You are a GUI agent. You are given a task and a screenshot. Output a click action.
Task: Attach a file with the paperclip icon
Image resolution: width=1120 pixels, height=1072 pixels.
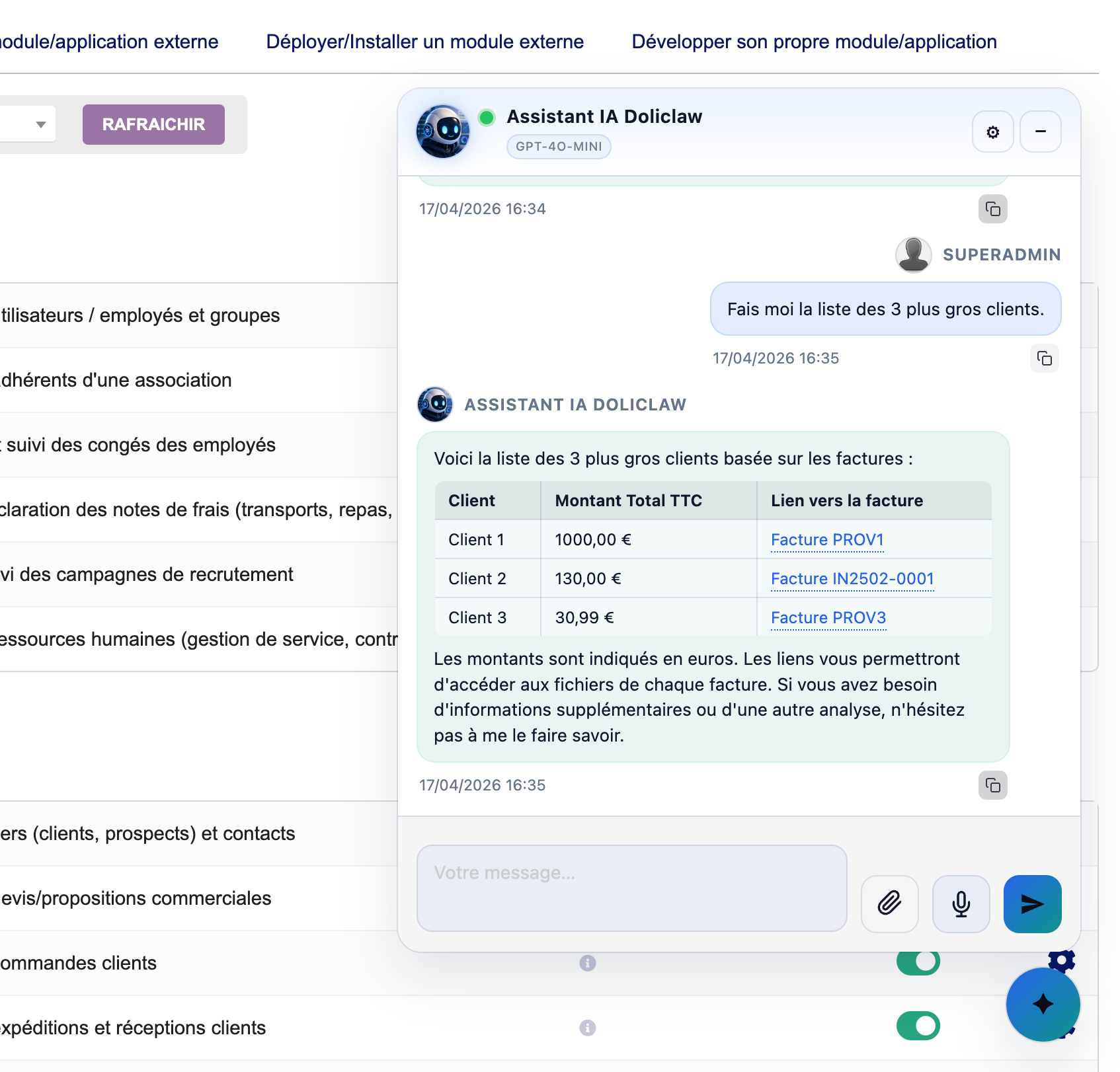tap(889, 903)
